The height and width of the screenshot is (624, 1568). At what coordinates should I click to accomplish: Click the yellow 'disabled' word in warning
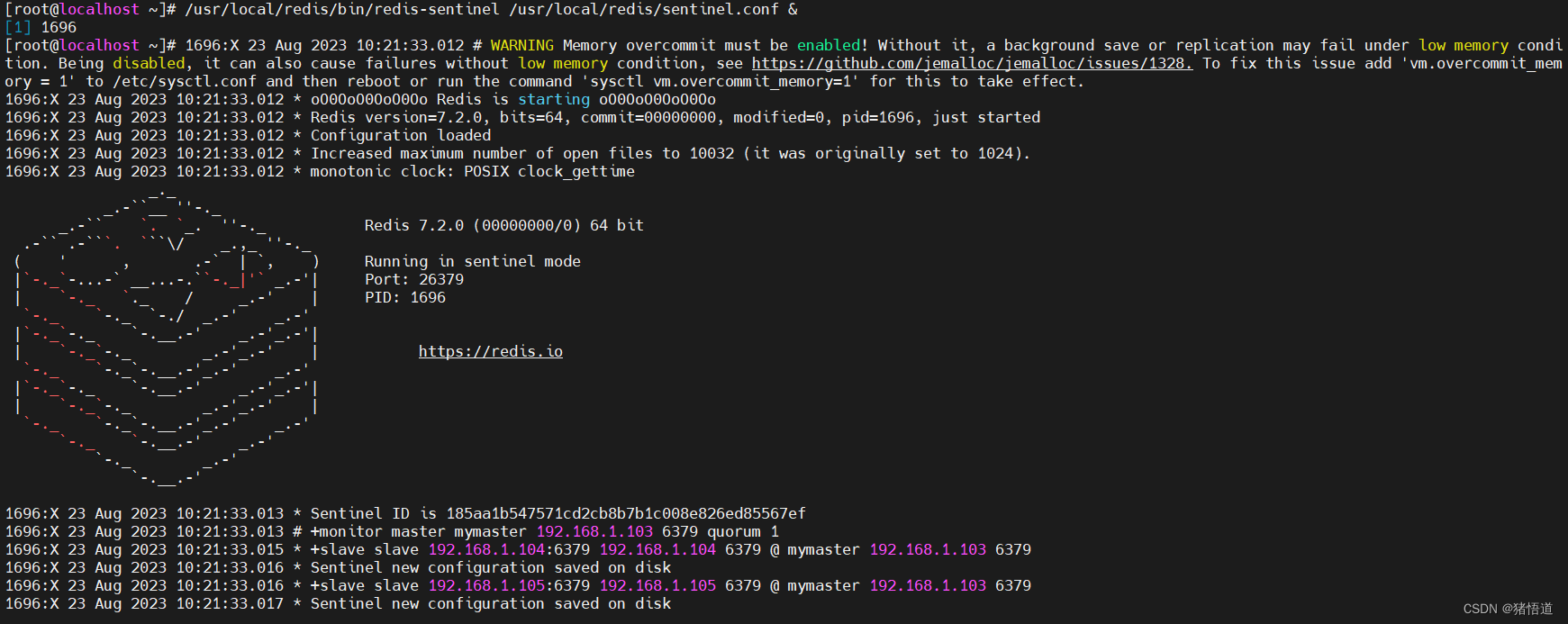[x=149, y=63]
